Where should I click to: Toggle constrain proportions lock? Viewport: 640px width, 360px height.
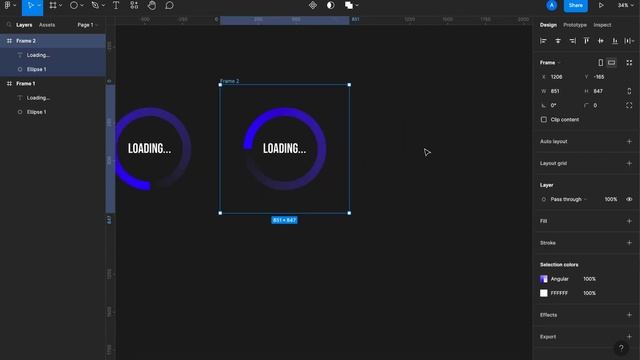[629, 91]
